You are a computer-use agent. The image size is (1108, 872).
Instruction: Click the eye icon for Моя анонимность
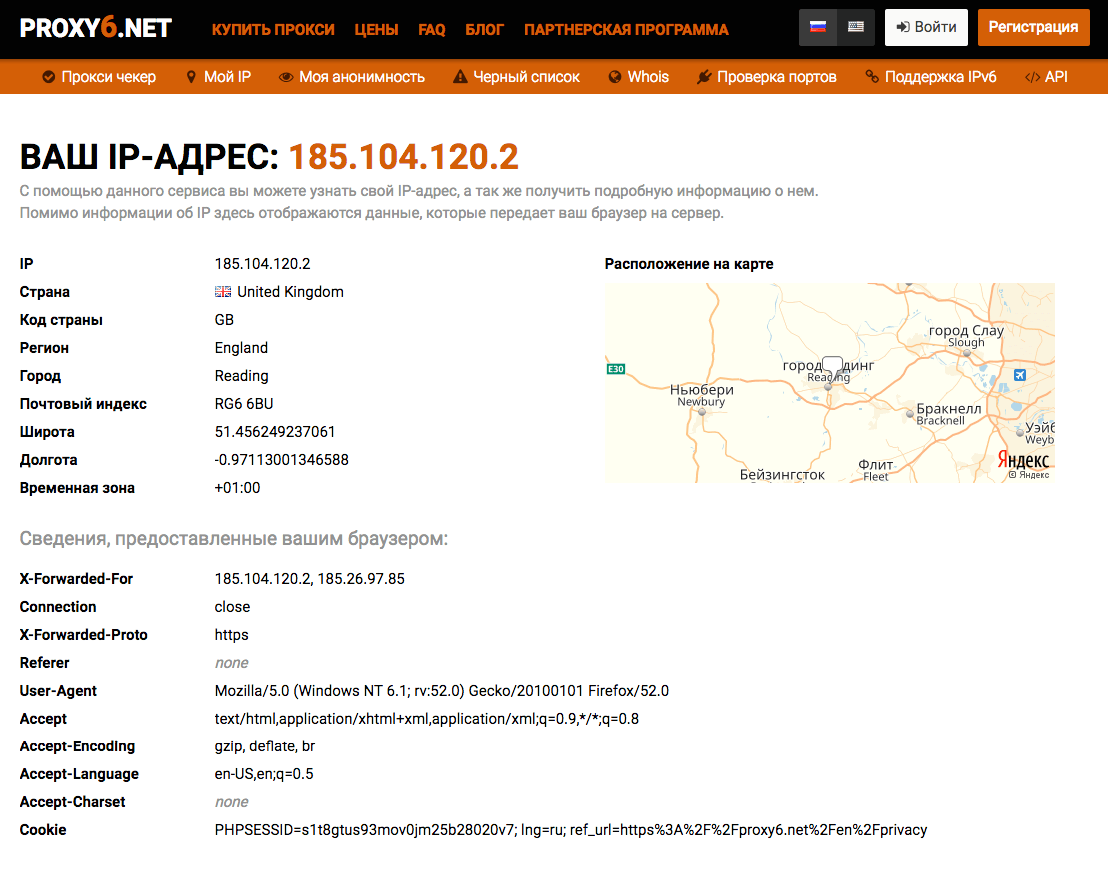tap(286, 77)
